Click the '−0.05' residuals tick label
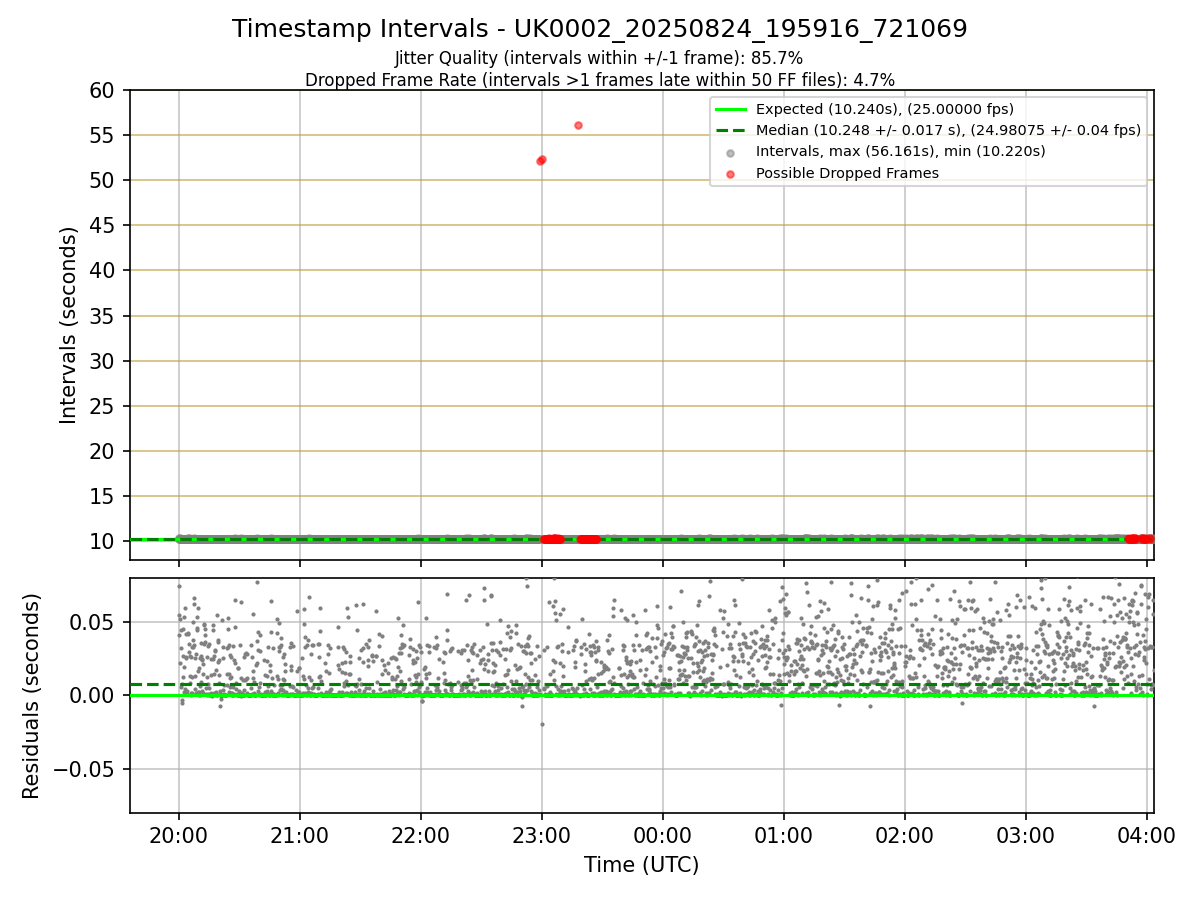This screenshot has width=1200, height=900. [86, 769]
